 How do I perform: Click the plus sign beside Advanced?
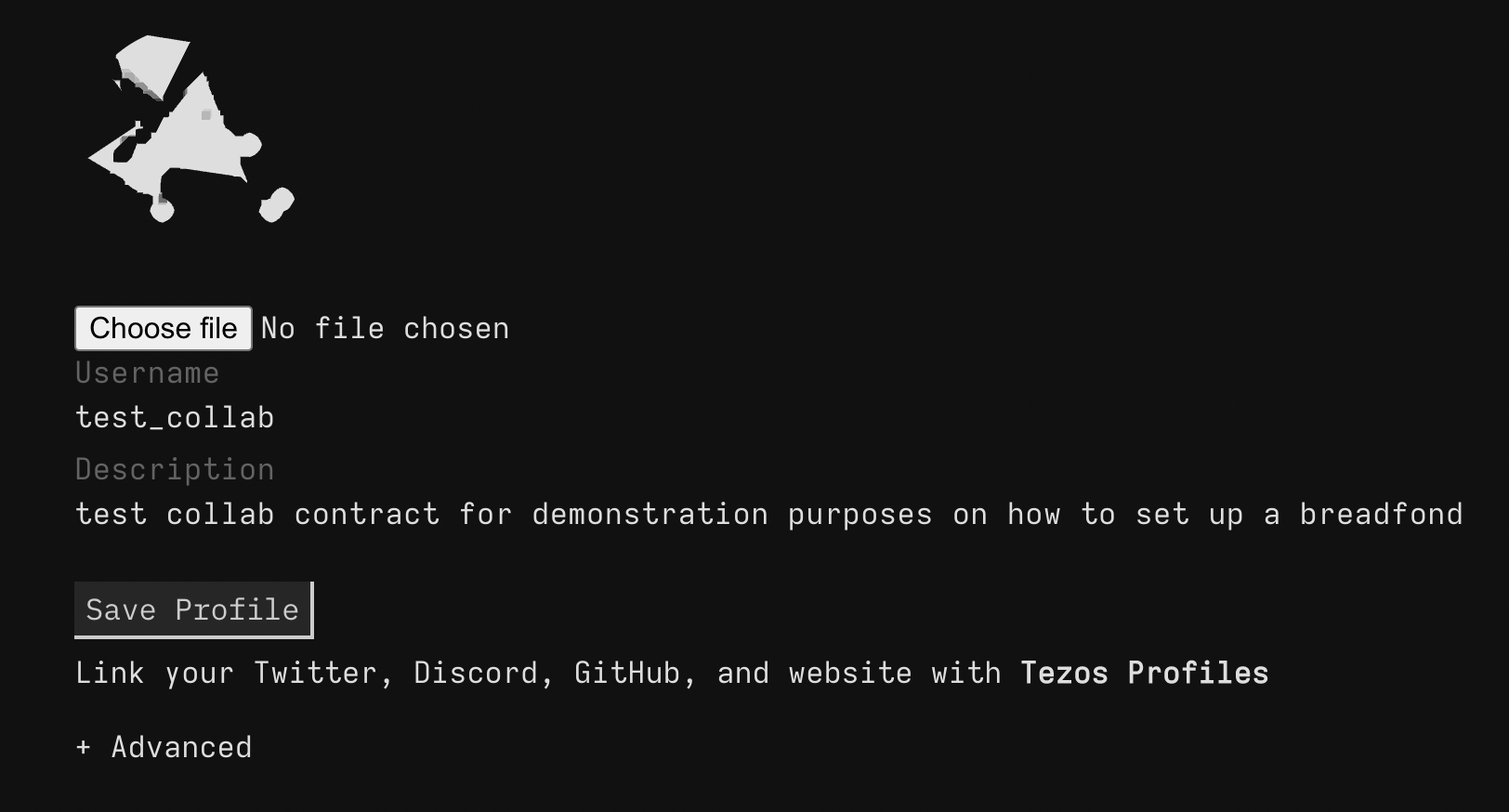tap(84, 747)
